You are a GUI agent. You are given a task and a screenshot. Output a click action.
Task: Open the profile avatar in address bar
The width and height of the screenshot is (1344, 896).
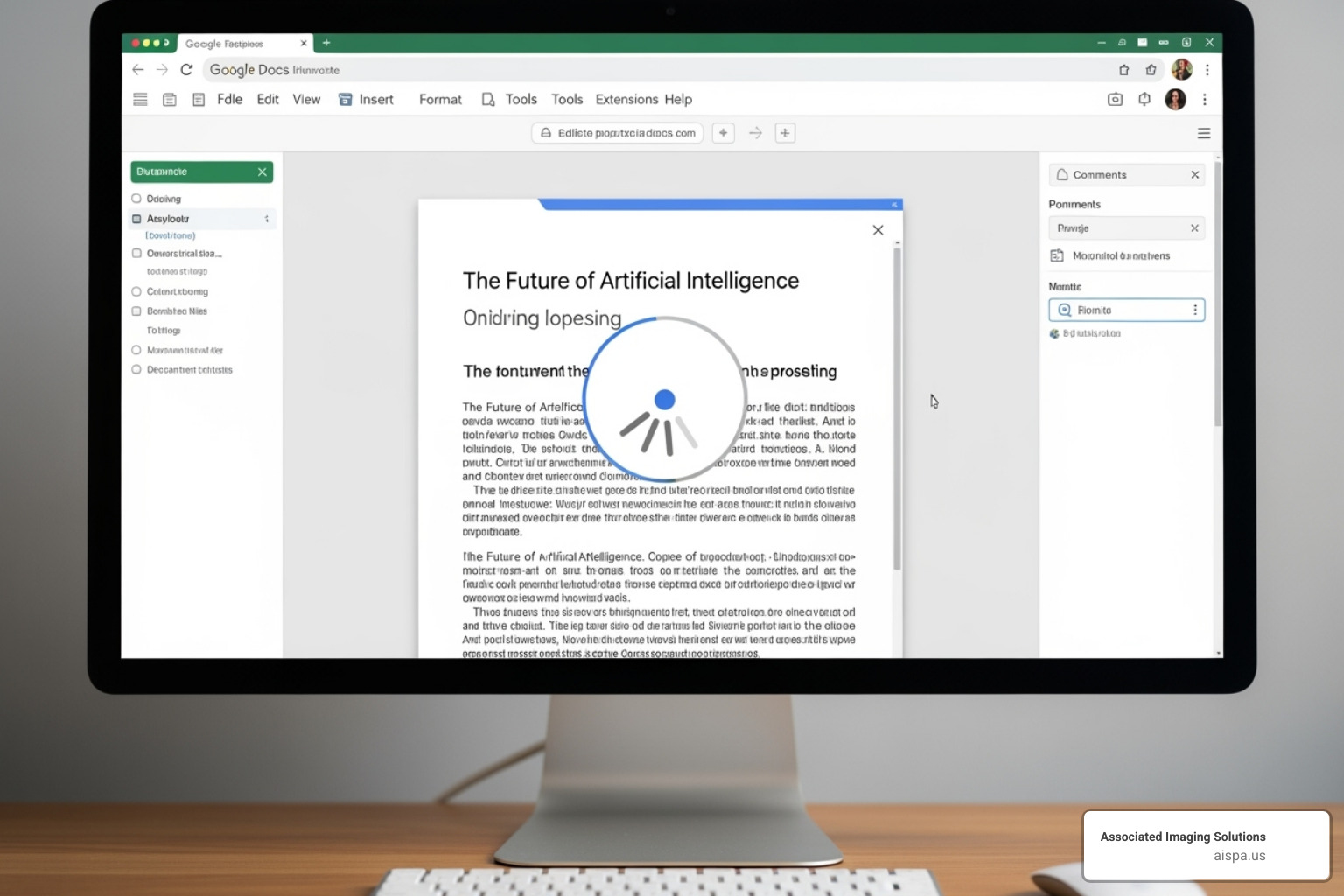pos(1181,70)
